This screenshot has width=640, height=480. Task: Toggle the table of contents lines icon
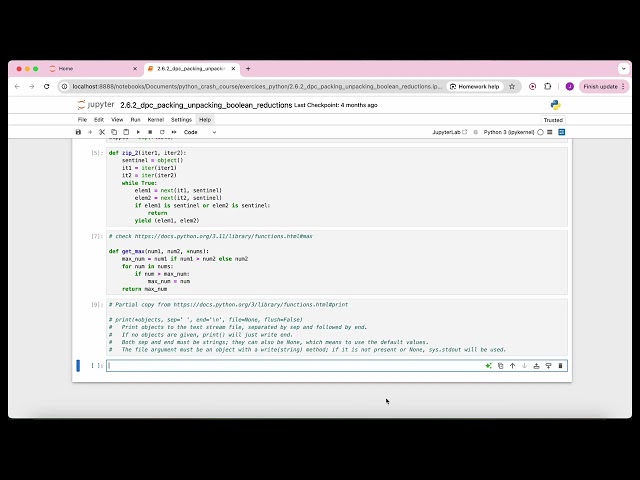[550, 132]
